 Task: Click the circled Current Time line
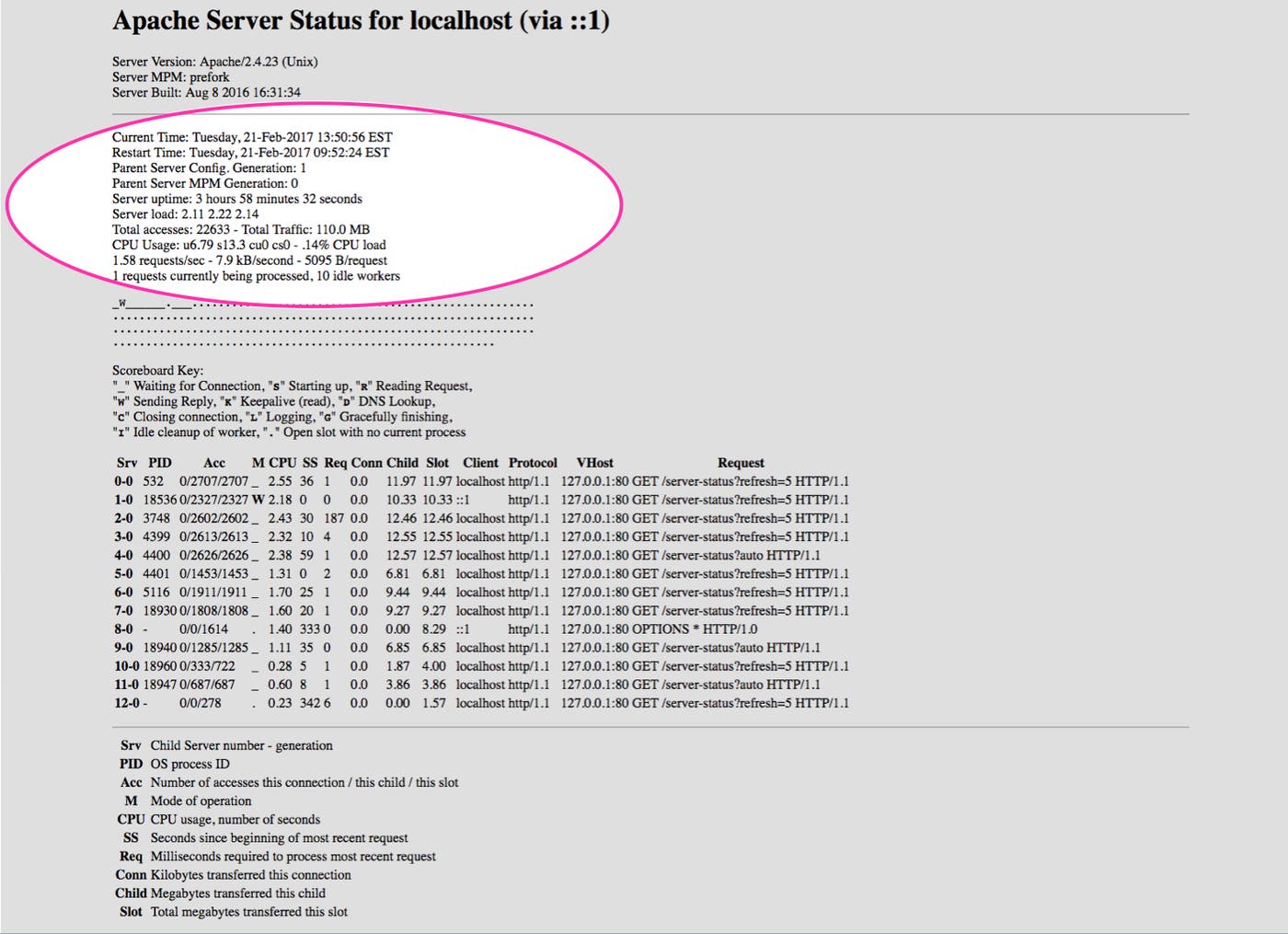tap(251, 136)
